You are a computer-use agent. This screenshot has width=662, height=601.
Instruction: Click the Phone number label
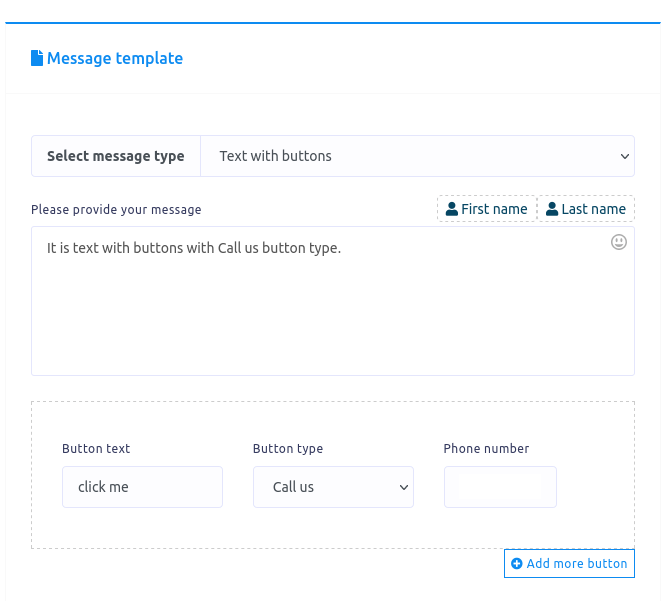coord(486,449)
